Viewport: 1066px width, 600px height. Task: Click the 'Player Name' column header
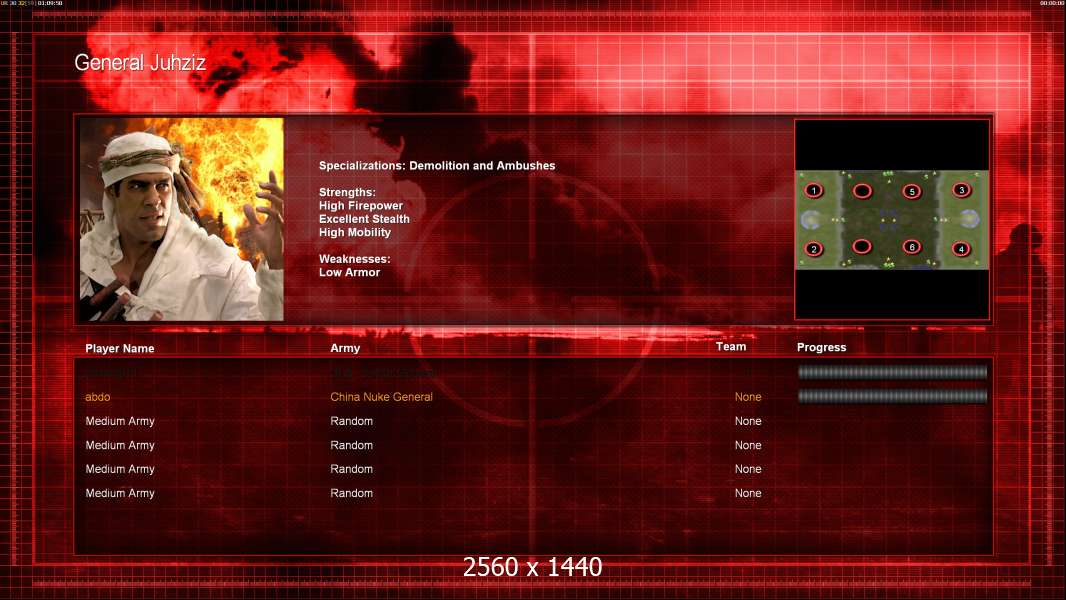(x=120, y=349)
